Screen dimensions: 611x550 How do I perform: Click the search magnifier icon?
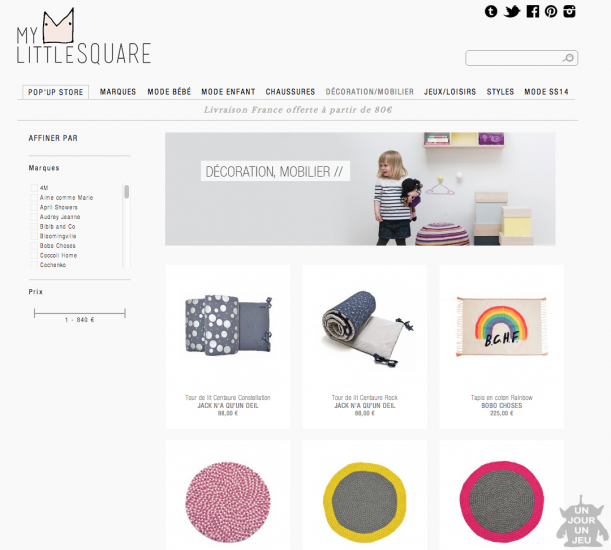568,58
